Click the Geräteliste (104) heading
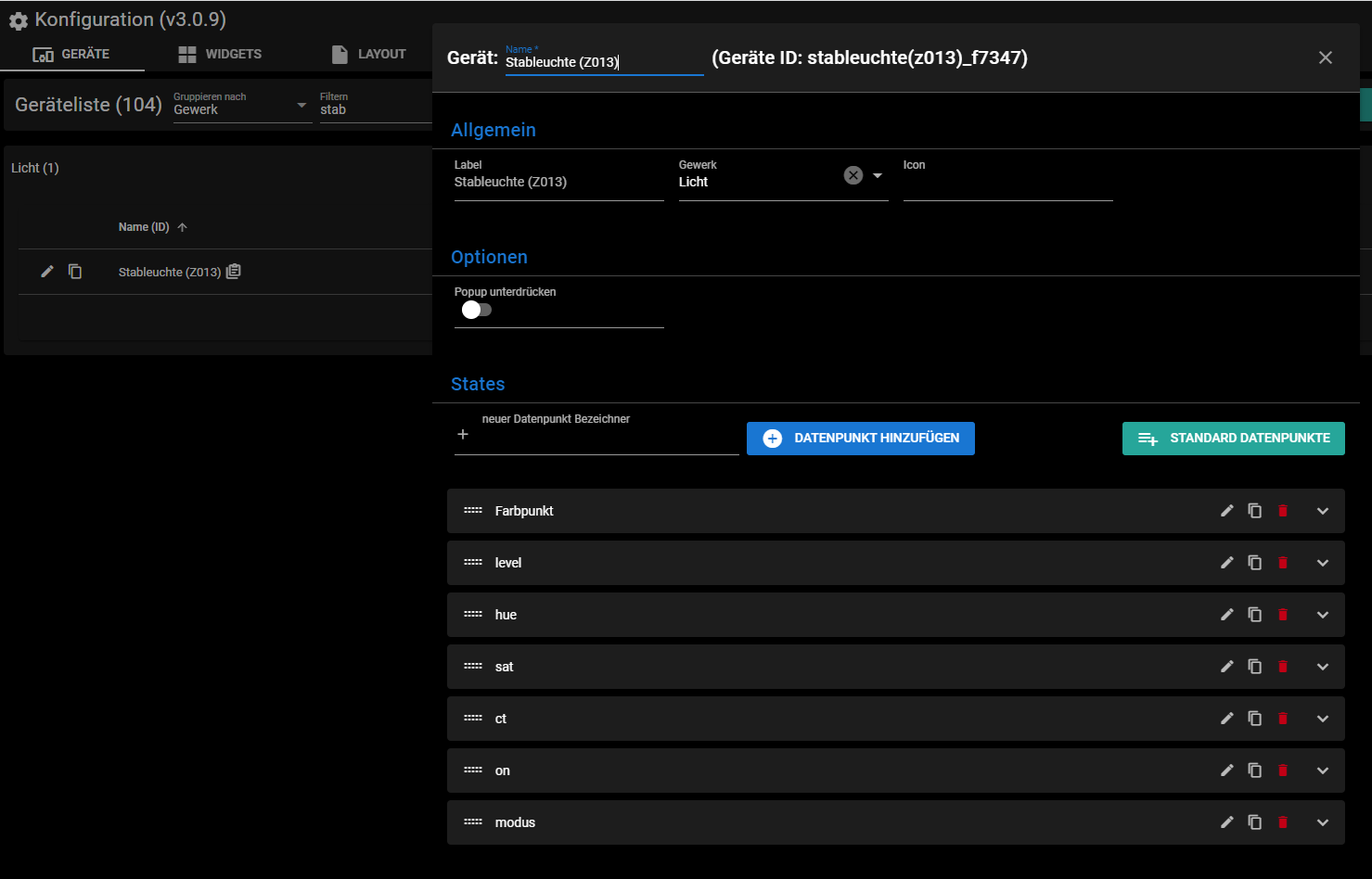Viewport: 1372px width, 879px height. [x=88, y=105]
